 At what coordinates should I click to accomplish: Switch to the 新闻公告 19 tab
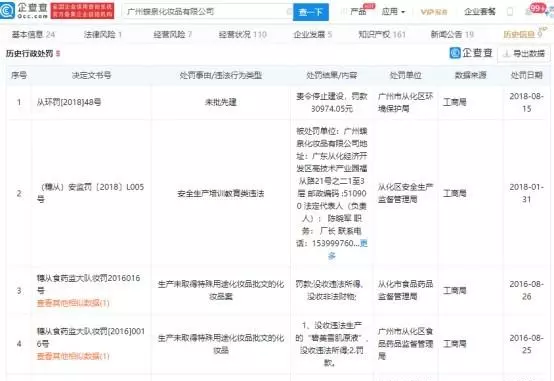click(x=452, y=34)
